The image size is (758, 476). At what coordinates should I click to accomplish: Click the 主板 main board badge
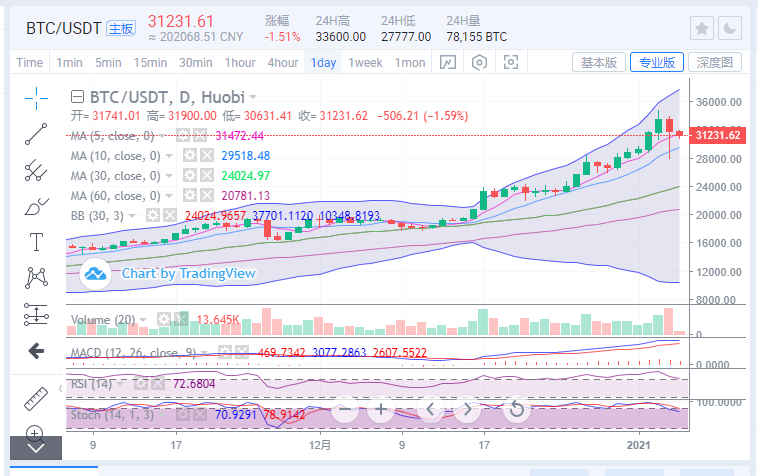coord(121,29)
